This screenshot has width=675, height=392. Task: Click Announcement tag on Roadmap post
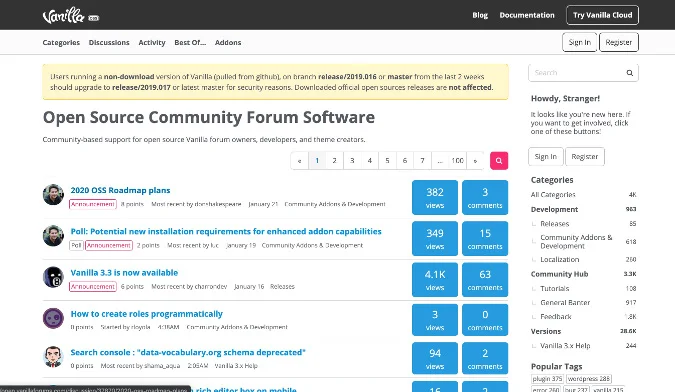pos(93,204)
